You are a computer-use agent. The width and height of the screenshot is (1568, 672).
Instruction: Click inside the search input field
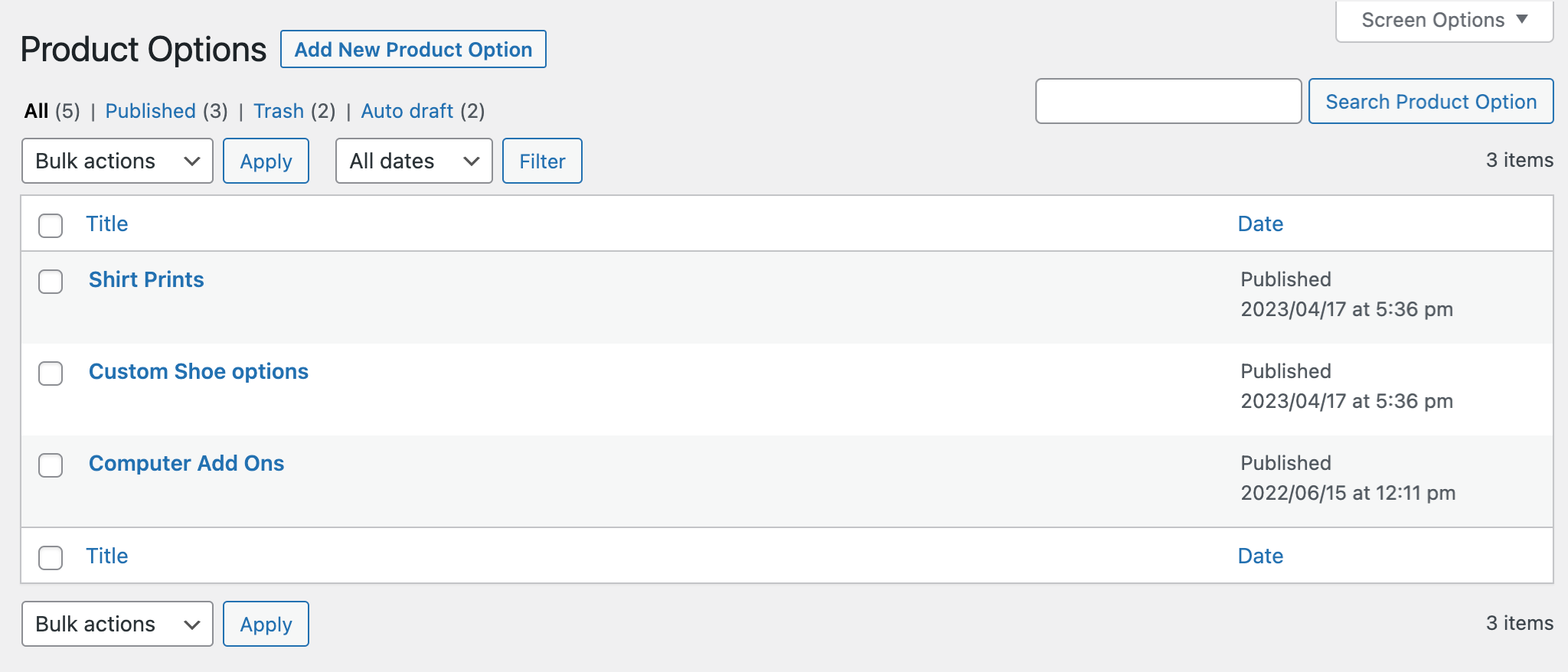coord(1168,101)
